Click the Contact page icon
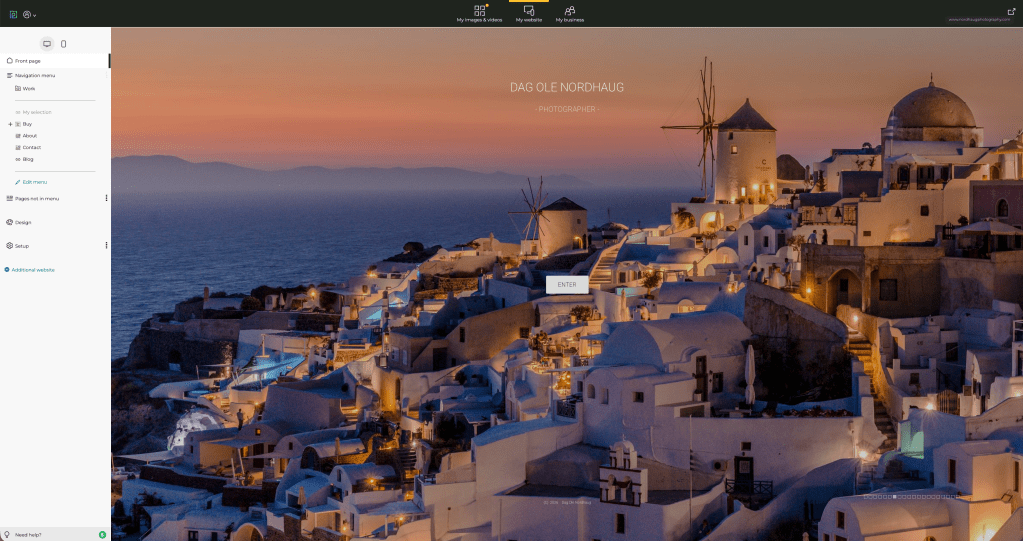 pos(18,147)
